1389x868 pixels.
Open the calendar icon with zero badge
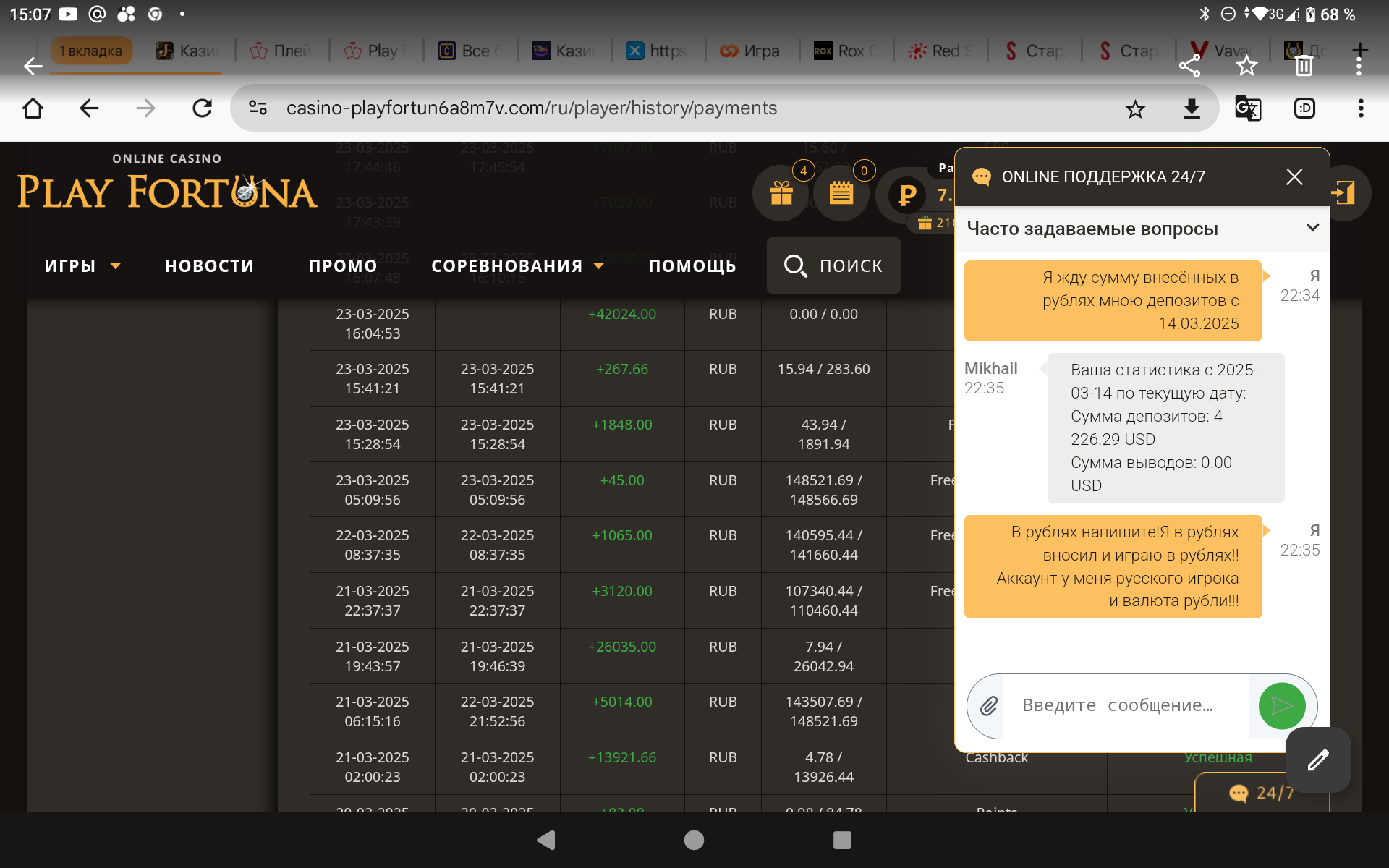click(841, 193)
